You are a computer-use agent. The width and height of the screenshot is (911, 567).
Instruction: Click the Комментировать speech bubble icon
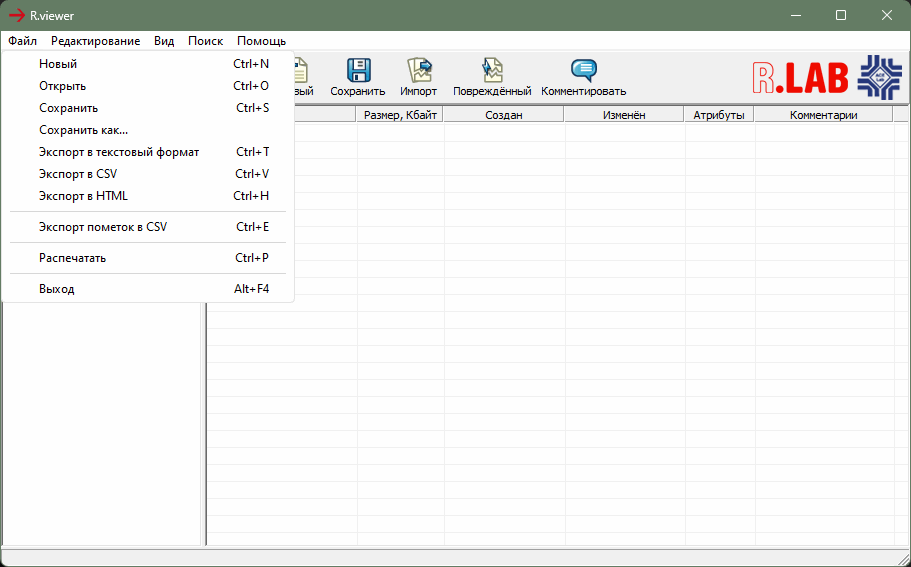click(x=584, y=70)
